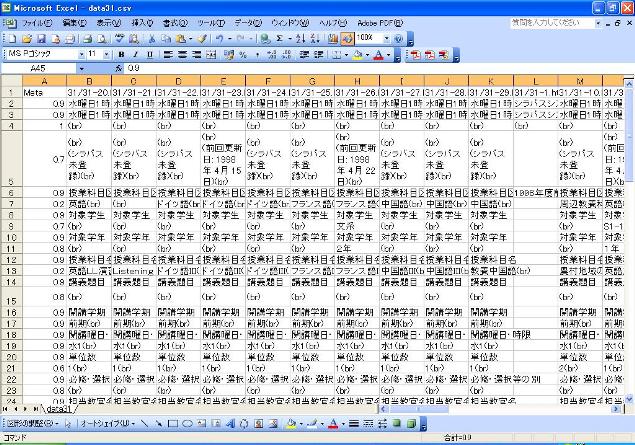Open the データ(D) menu
The image size is (635, 445).
coord(247,22)
